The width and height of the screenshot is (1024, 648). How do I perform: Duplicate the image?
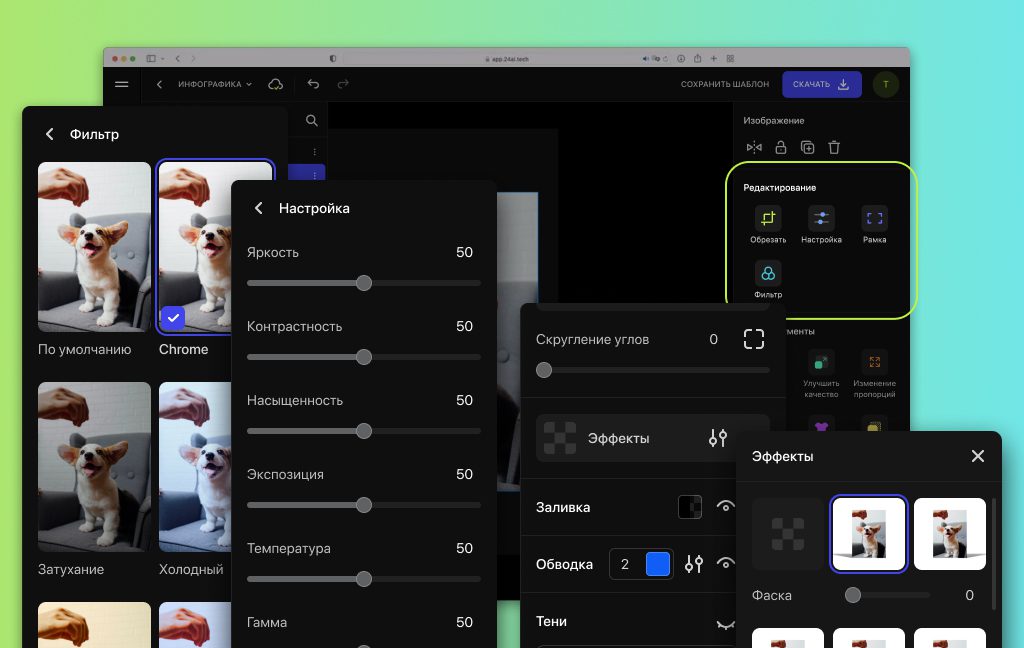[x=808, y=148]
